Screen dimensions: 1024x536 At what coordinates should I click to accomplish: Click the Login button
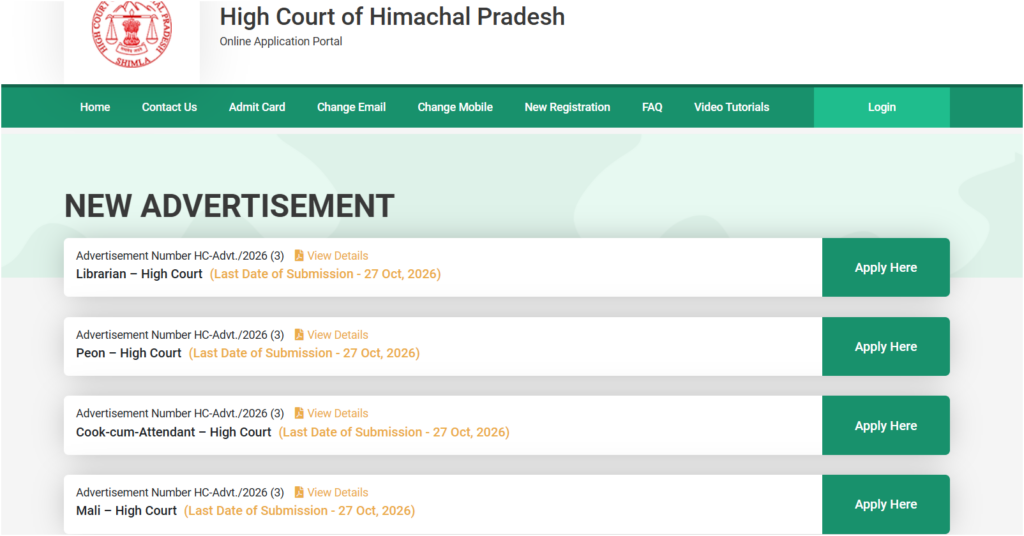882,107
